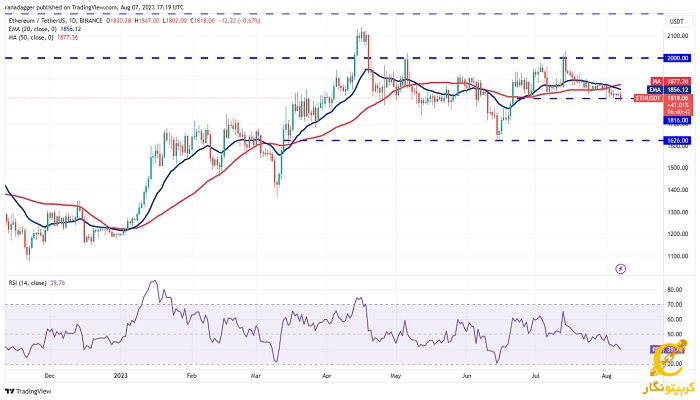This screenshot has height=400, width=700.
Task: Select the blue EMA 1856.12 price tag
Action: (x=671, y=90)
